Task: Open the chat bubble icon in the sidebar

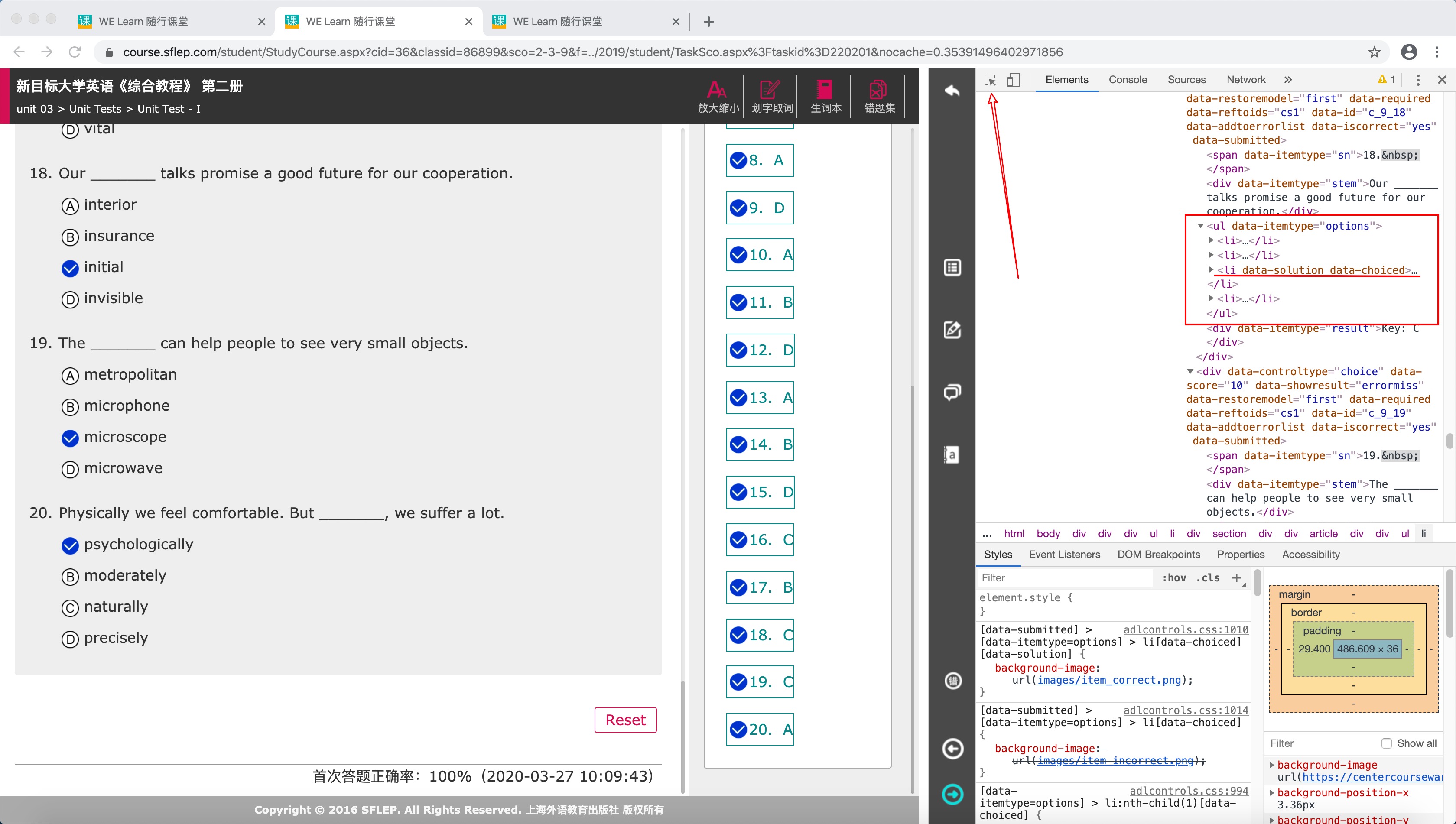Action: (952, 392)
